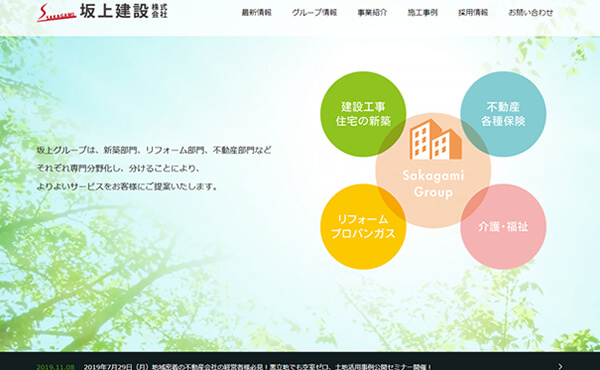Click the 坂上建設 company logo
This screenshot has width=600, height=370.
[102, 12]
